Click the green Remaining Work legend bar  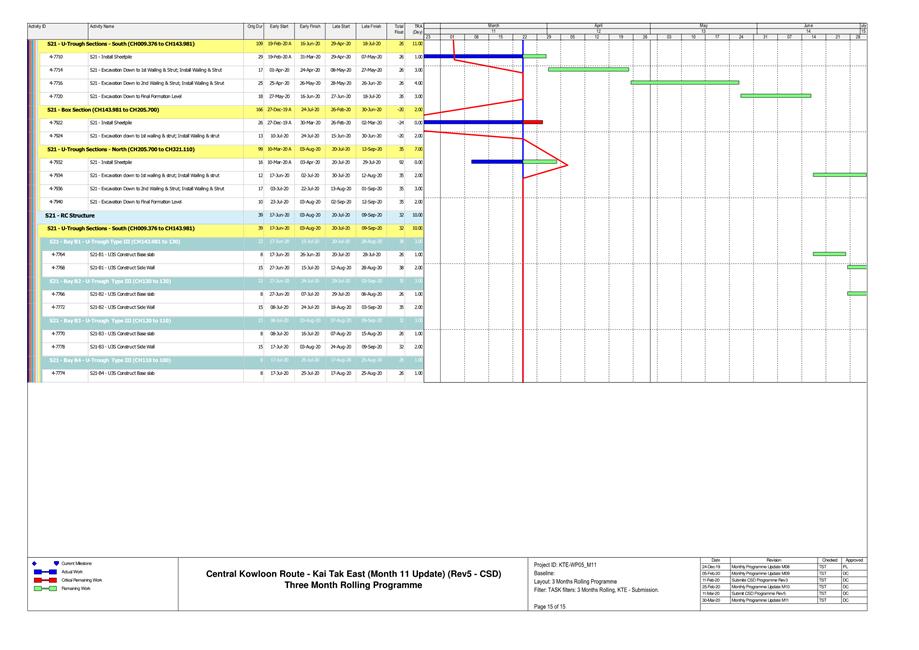pyautogui.click(x=44, y=588)
